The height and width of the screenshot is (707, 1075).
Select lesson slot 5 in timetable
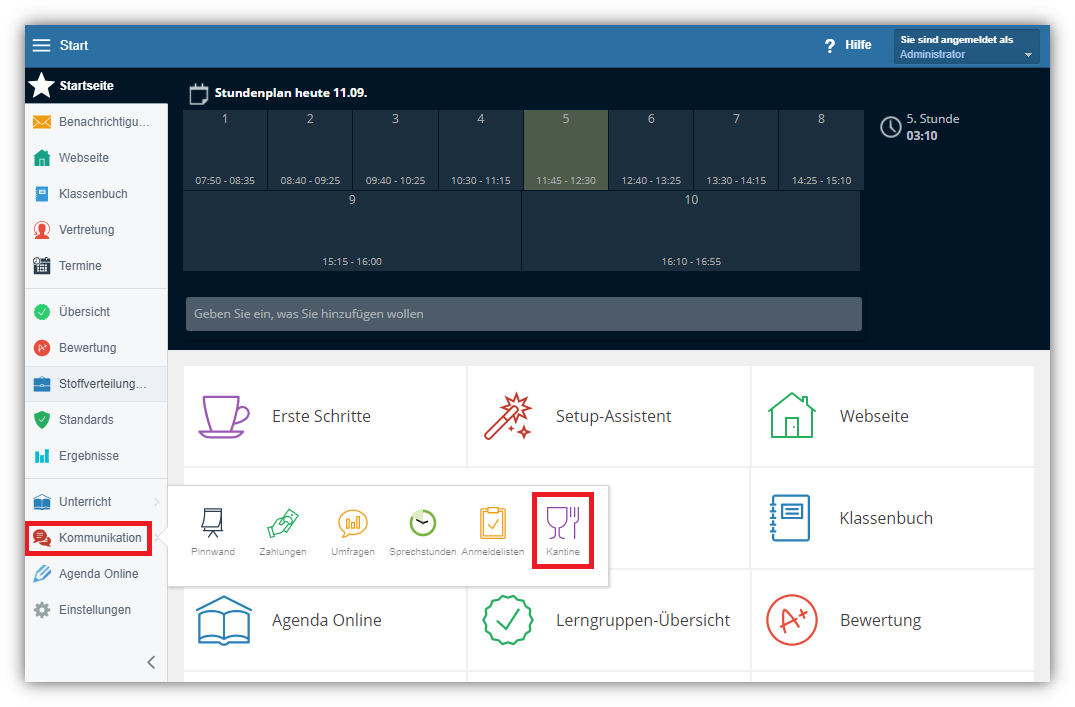click(x=565, y=150)
